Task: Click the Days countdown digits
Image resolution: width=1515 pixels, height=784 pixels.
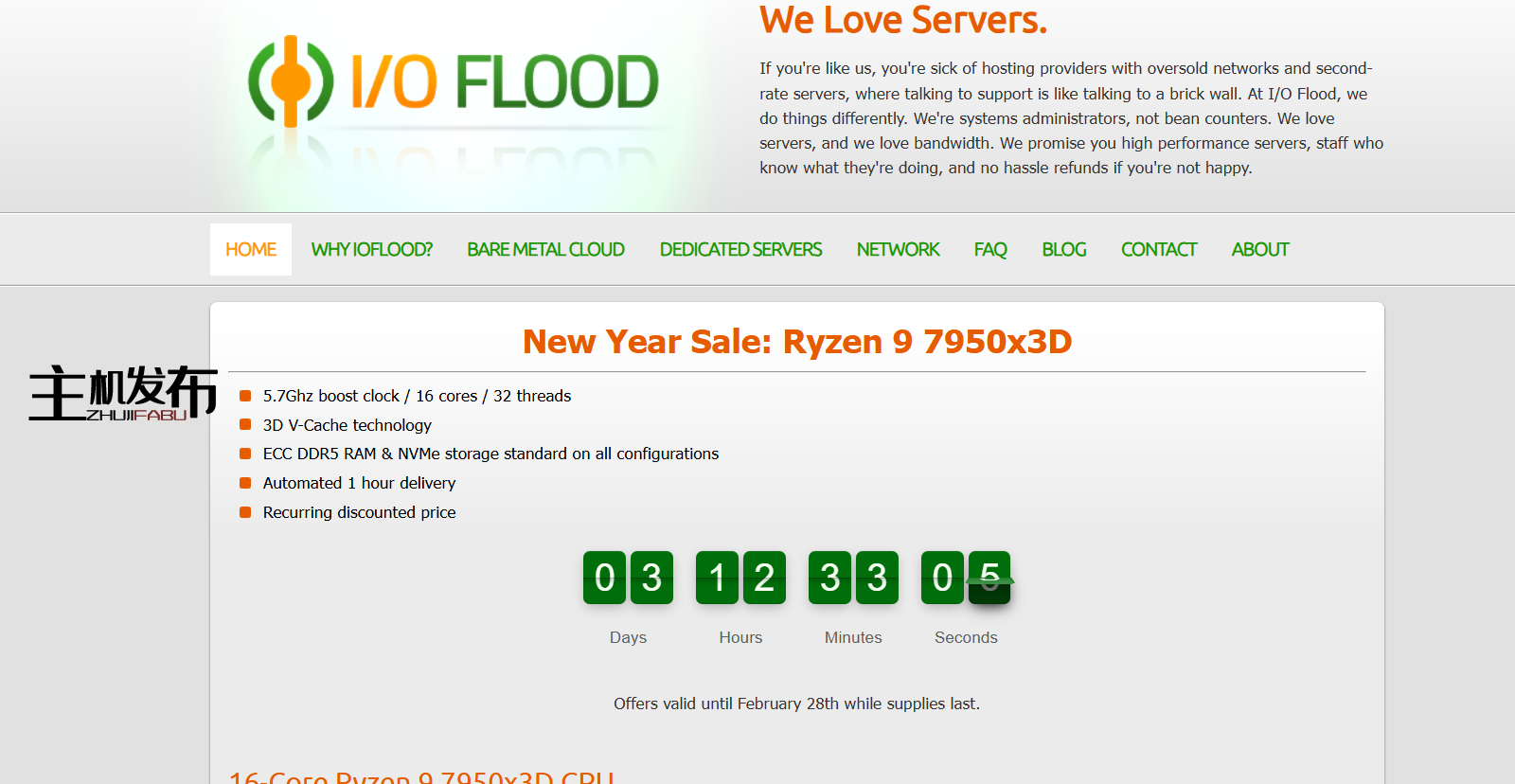Action: coord(628,578)
